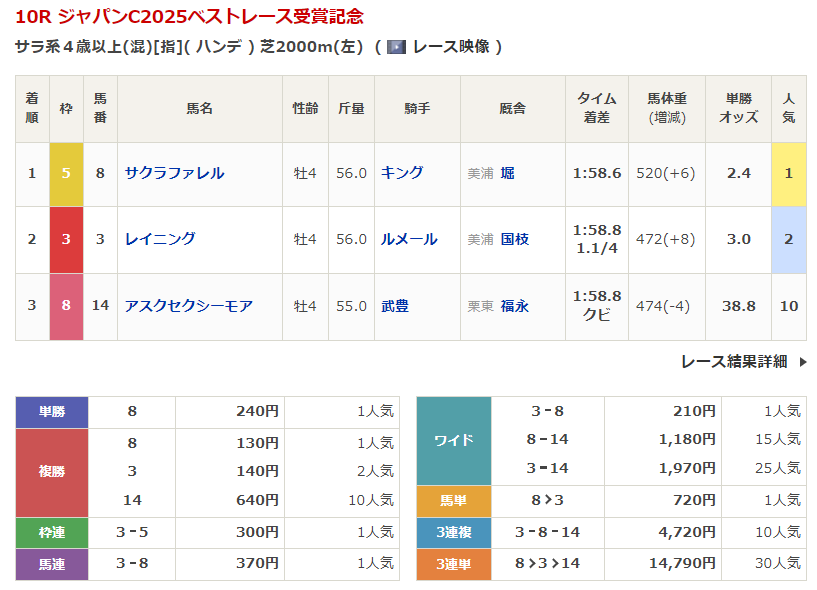View jockey キング profile
The height and width of the screenshot is (590, 817).
[402, 173]
